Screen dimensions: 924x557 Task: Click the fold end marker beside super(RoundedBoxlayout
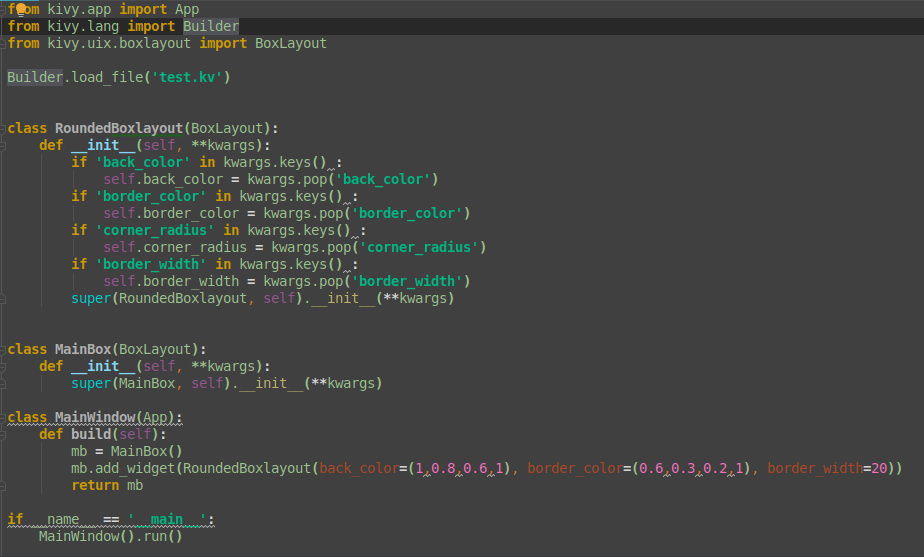tap(3, 299)
